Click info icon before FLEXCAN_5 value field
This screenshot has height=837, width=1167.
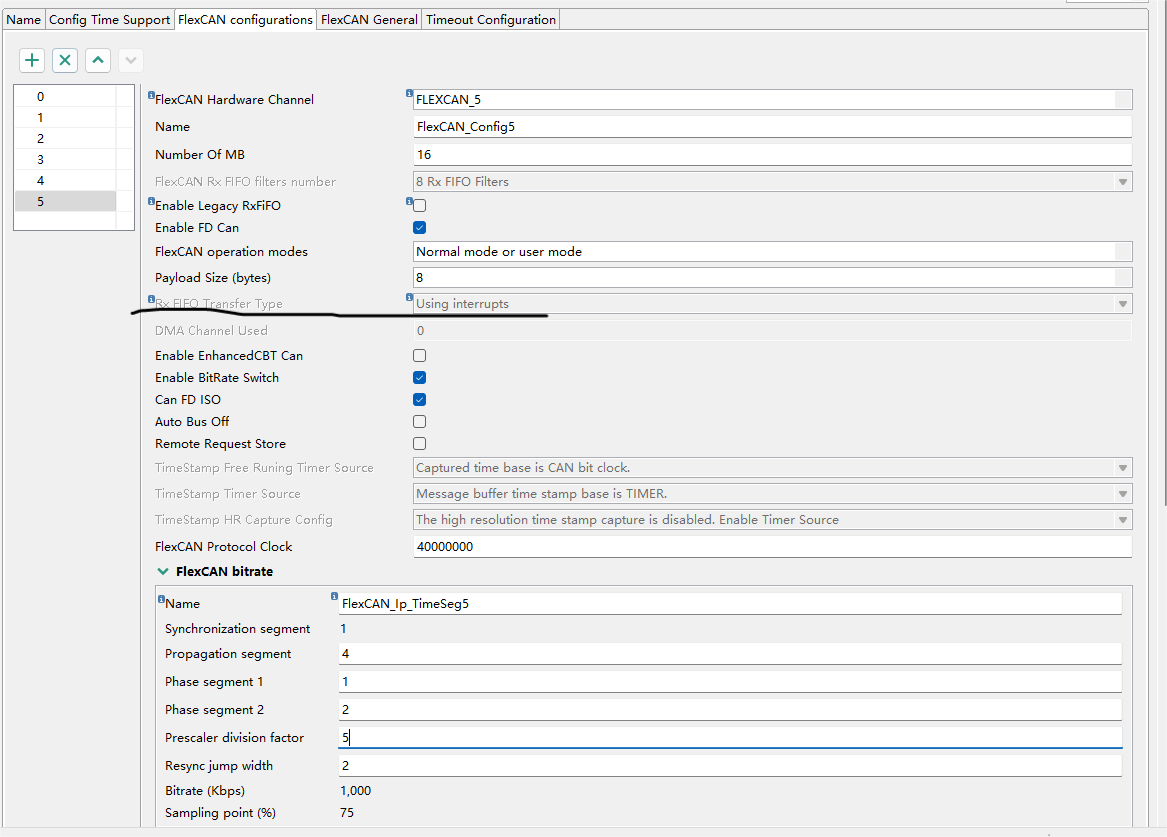coord(410,94)
